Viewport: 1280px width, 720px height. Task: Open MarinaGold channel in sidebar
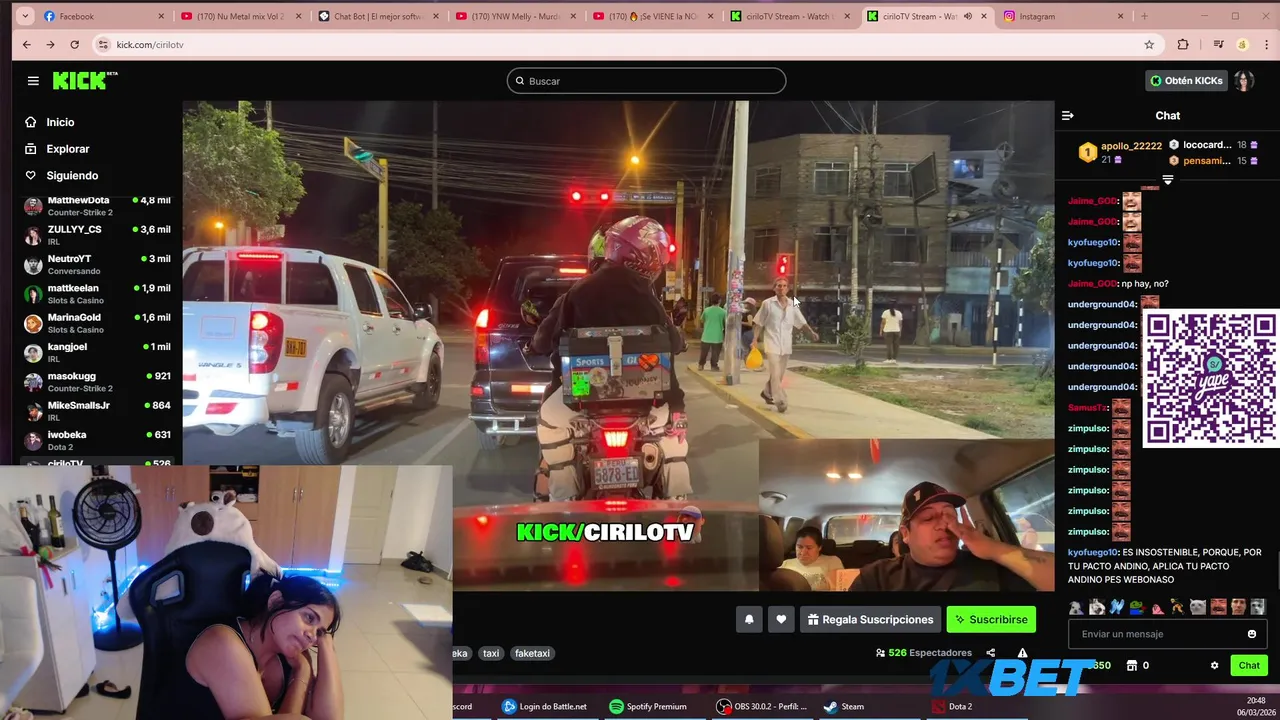pos(98,322)
